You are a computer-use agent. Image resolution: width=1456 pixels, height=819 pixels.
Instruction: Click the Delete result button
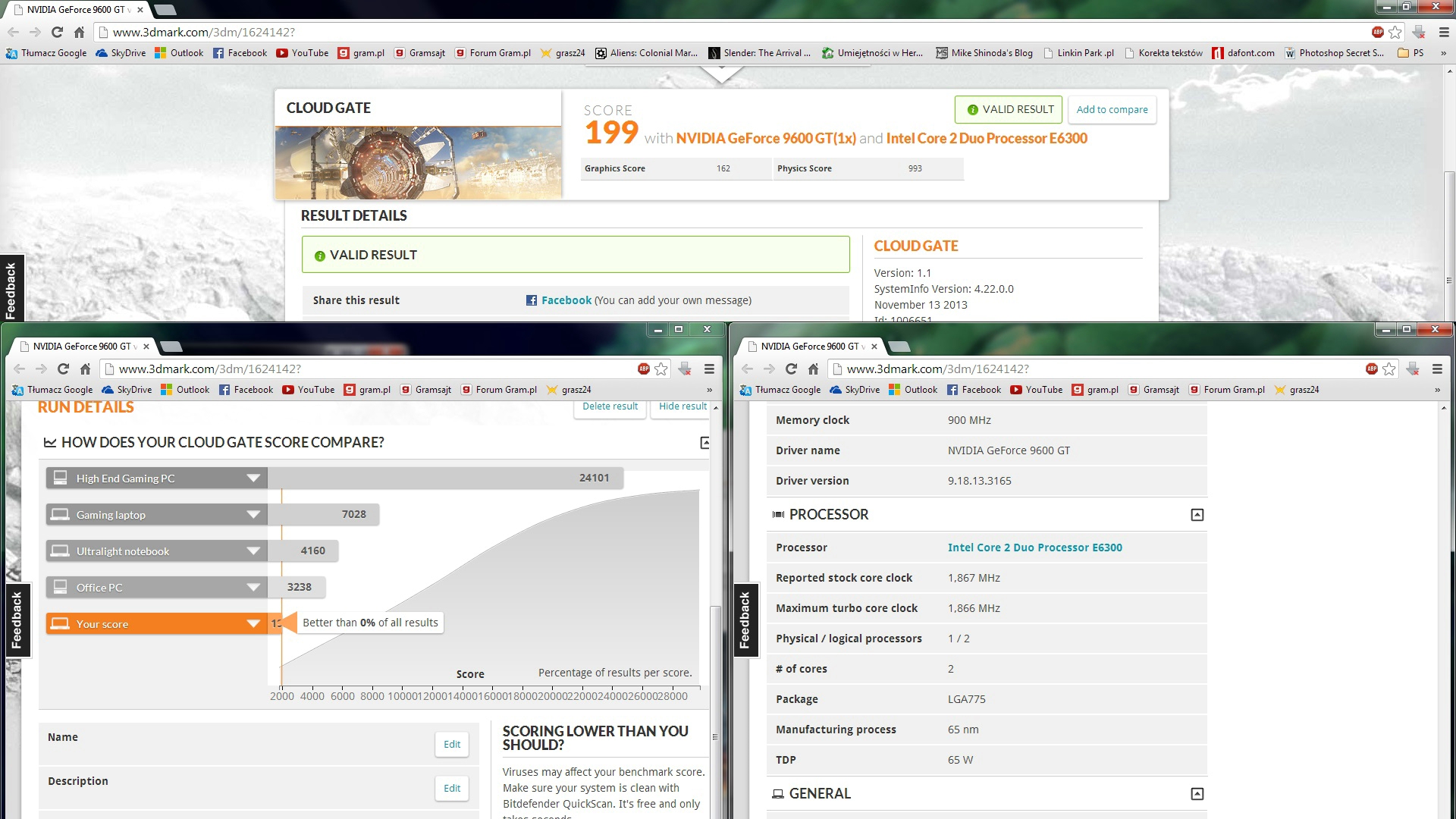pyautogui.click(x=610, y=406)
